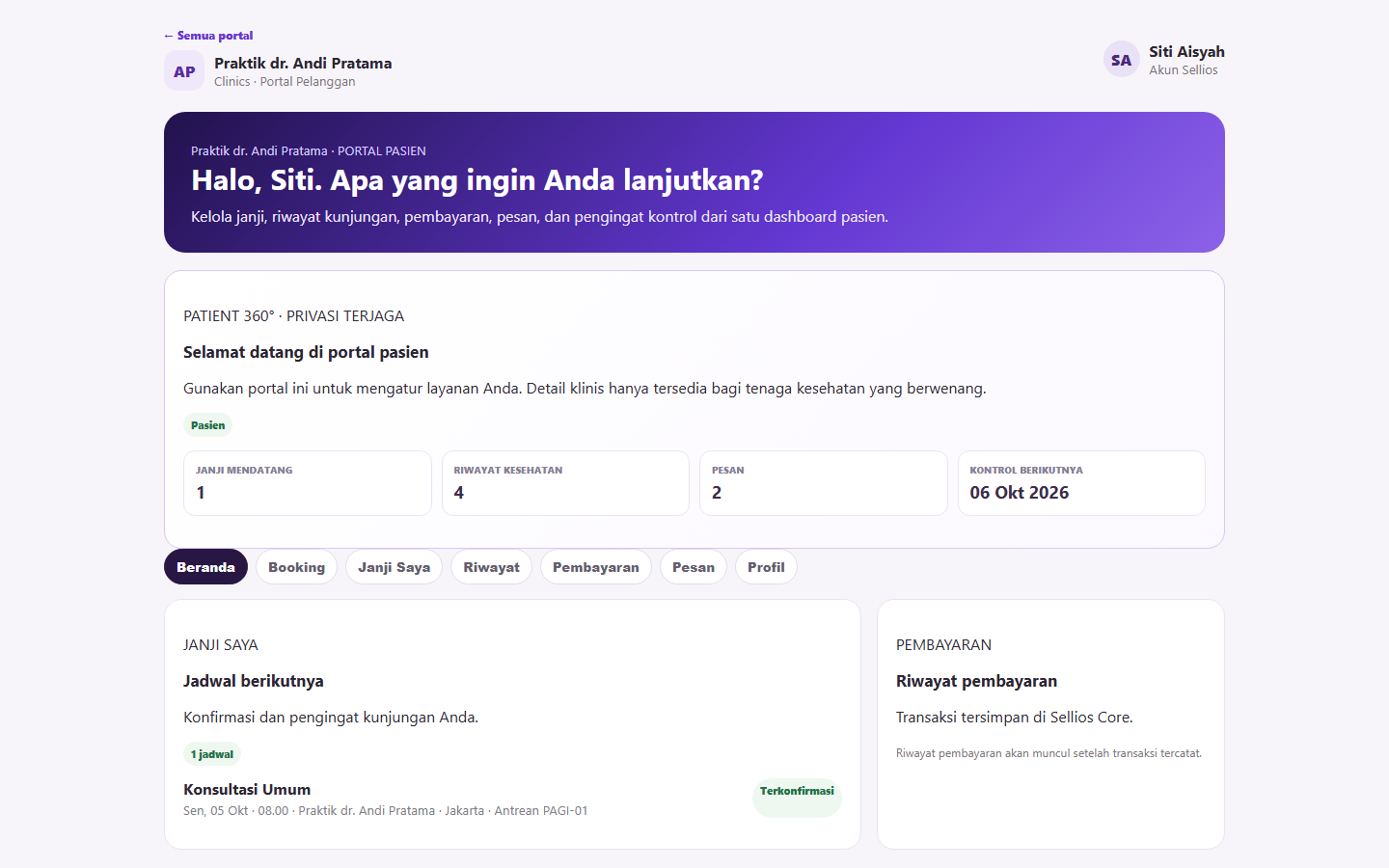Click the Praktik dr. Andi Pratama header title
This screenshot has width=1389, height=868.
coord(303,64)
